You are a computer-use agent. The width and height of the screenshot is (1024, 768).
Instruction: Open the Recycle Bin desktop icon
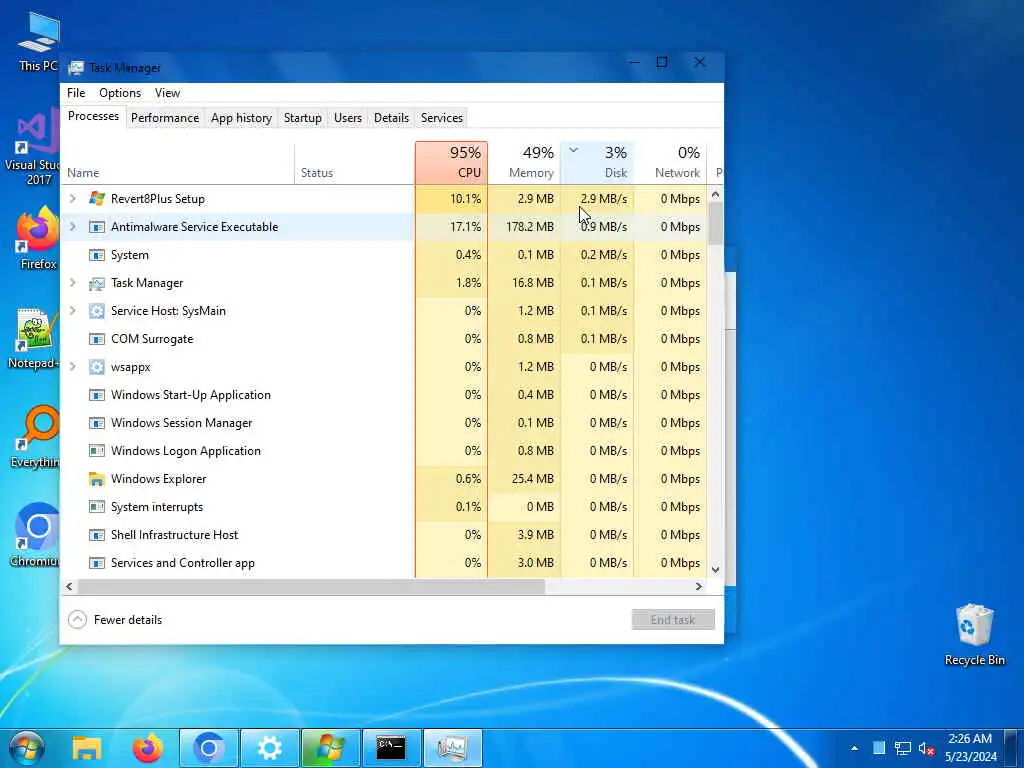[974, 635]
